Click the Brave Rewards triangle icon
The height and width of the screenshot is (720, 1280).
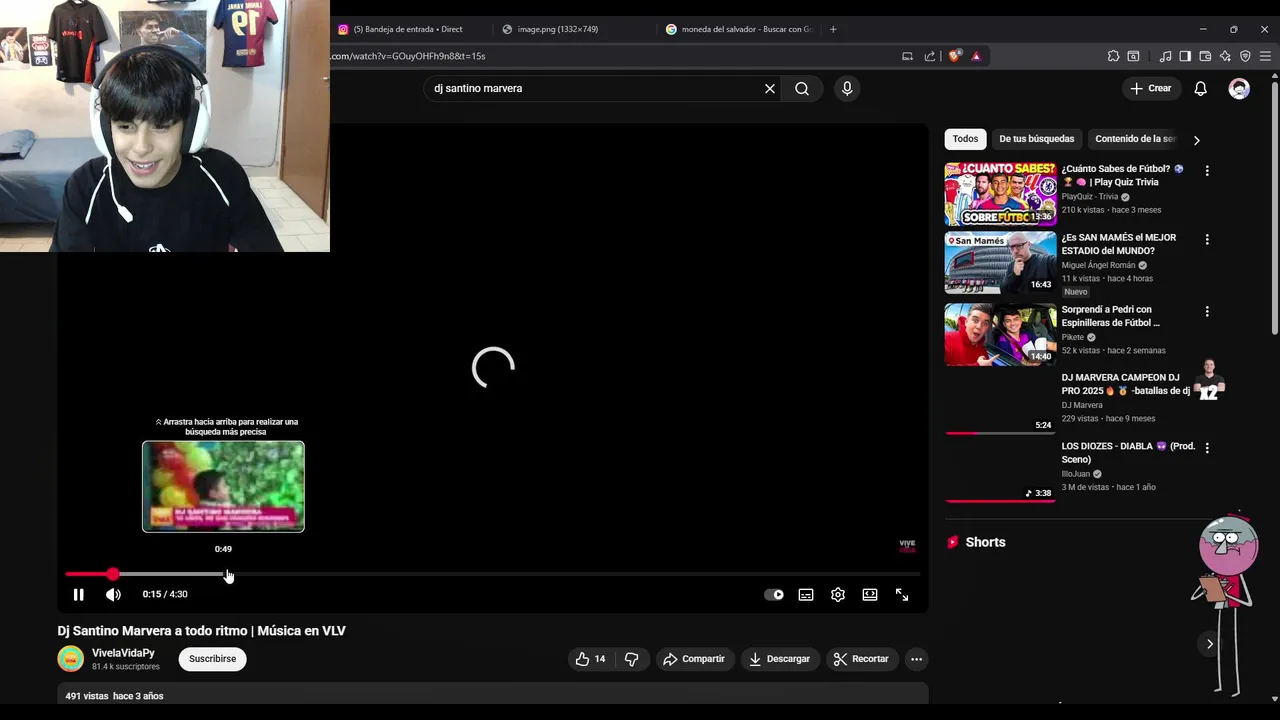(x=976, y=56)
